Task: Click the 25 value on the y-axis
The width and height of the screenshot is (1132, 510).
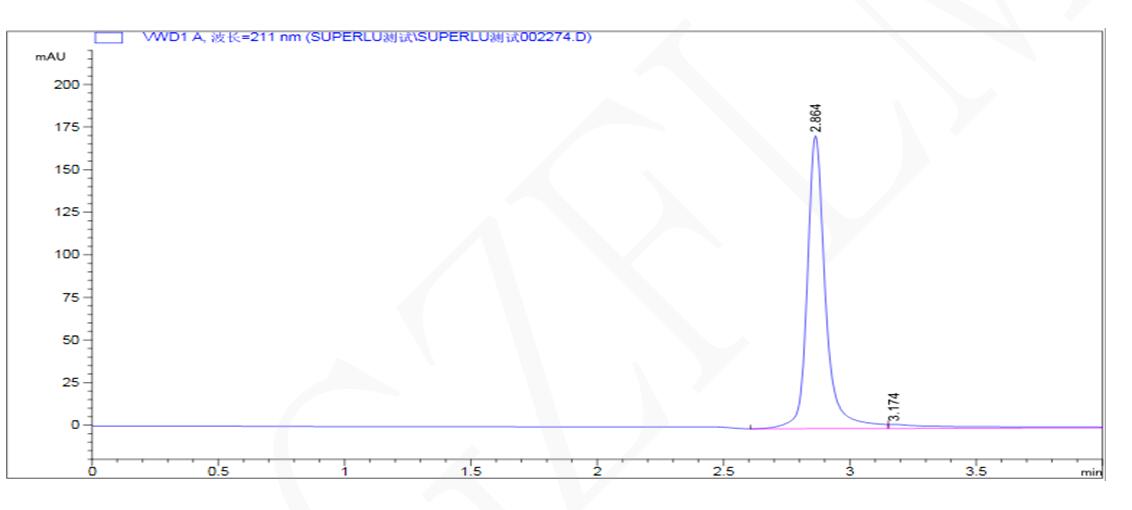Action: click(70, 382)
